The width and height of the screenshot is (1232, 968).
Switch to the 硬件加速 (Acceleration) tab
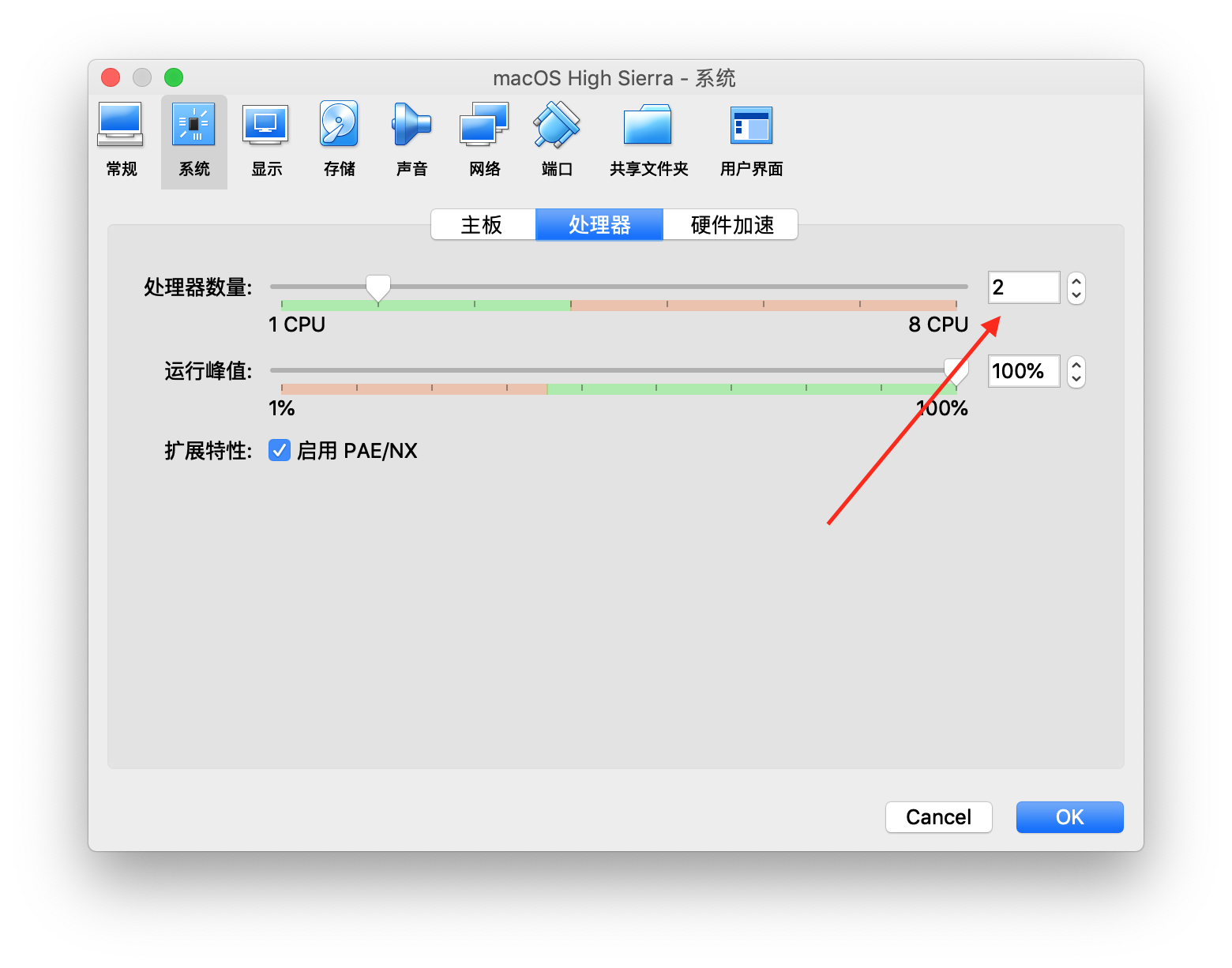(x=731, y=225)
